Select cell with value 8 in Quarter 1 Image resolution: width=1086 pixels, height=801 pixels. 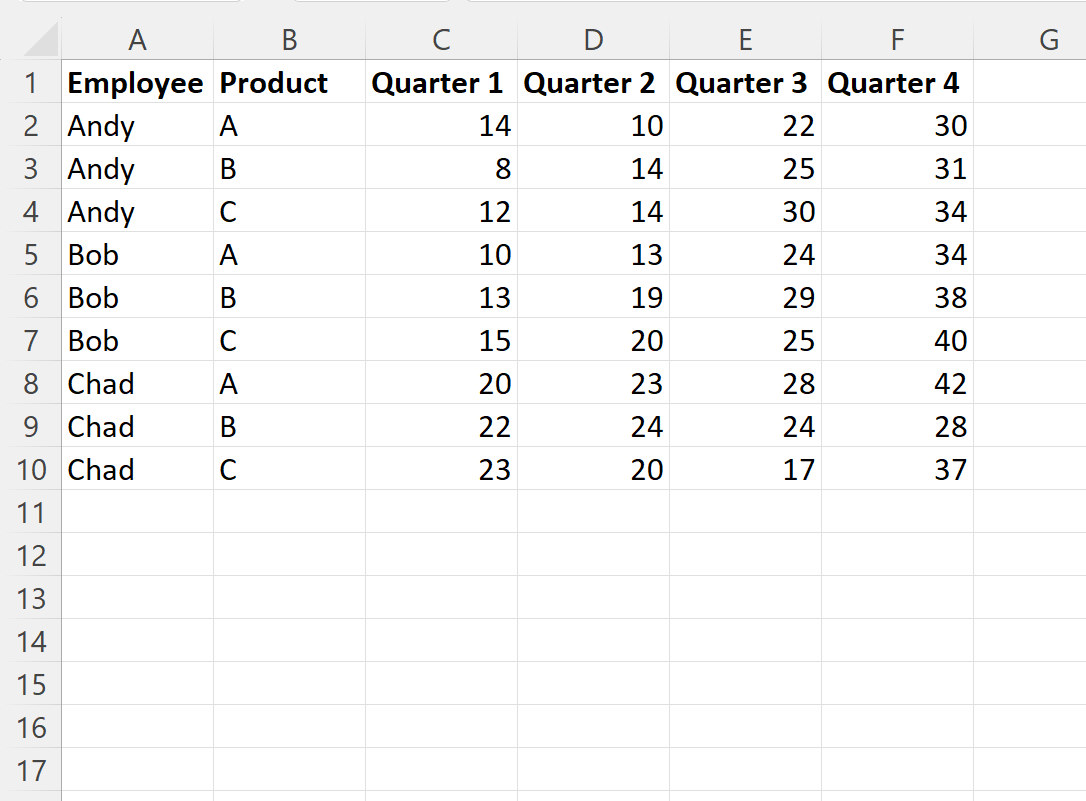[x=441, y=168]
